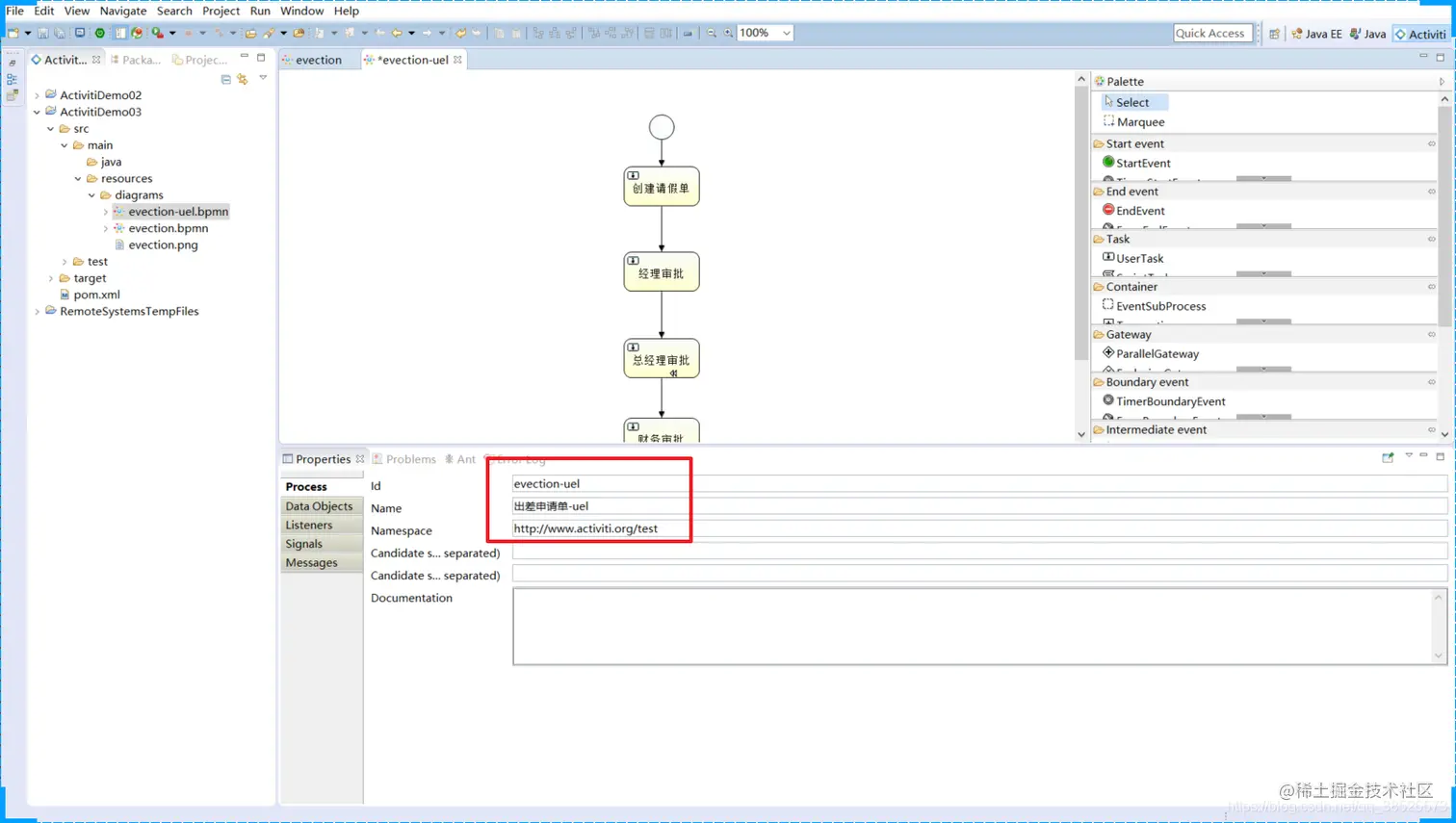Open Outline from left trim bar

12,79
